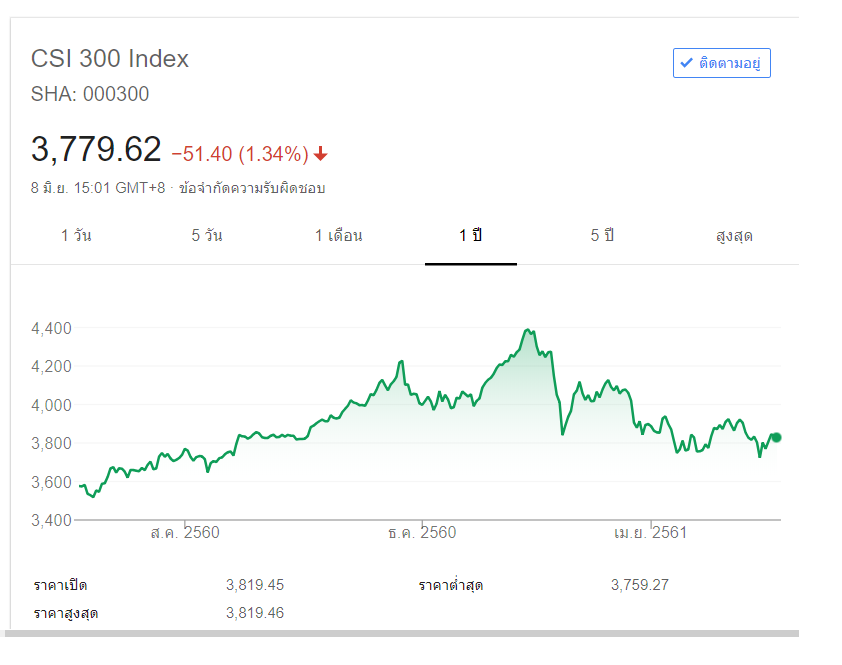Click the ราคาต่ำสุด value 3,759.27
842x665 pixels.
point(639,585)
